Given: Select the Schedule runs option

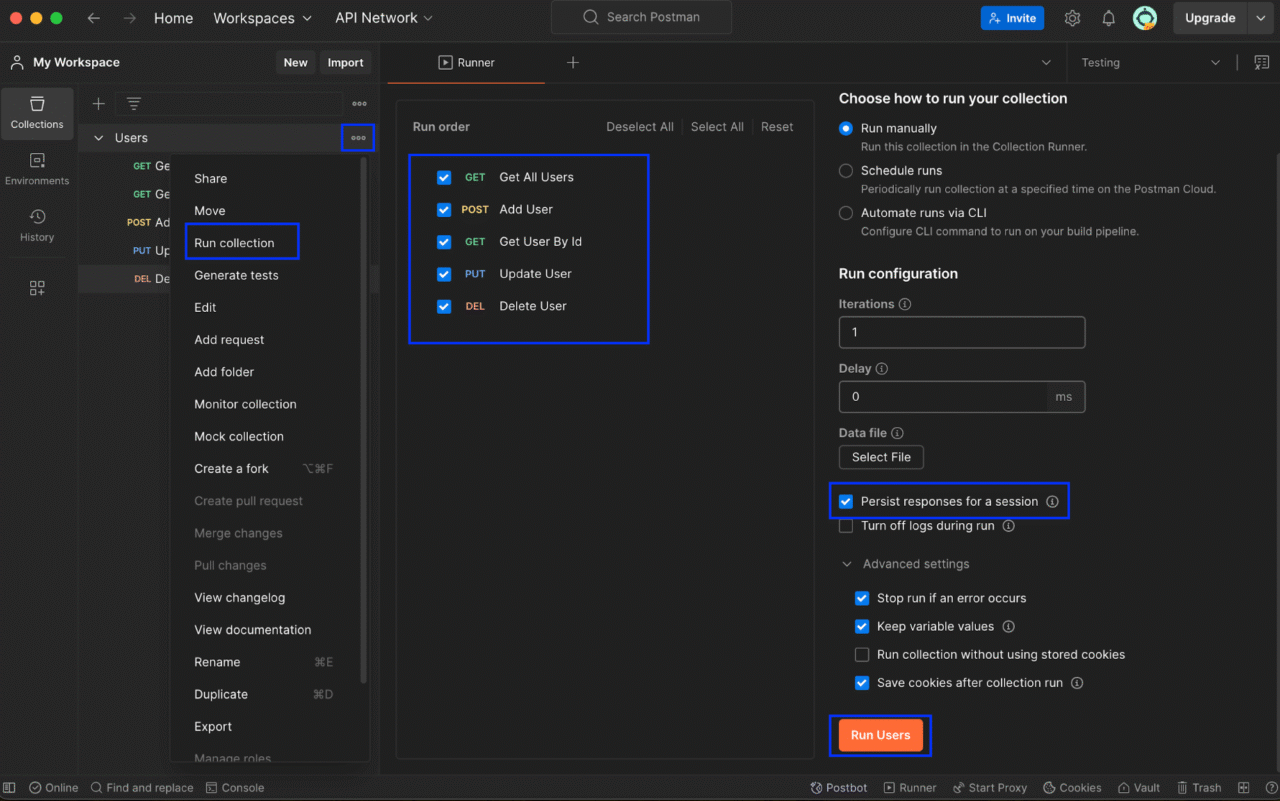Looking at the screenshot, I should pos(846,171).
